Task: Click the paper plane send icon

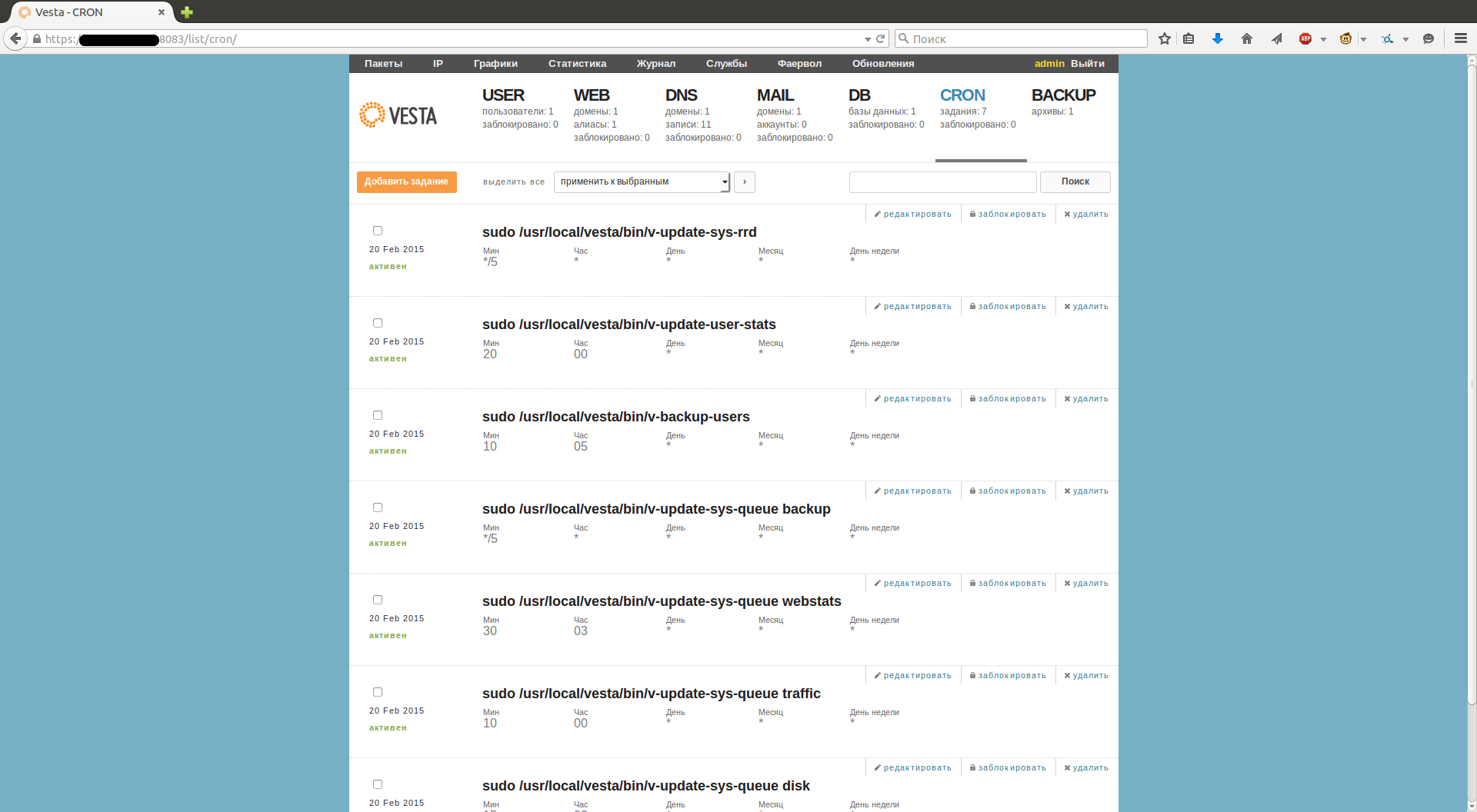Action: [1276, 38]
